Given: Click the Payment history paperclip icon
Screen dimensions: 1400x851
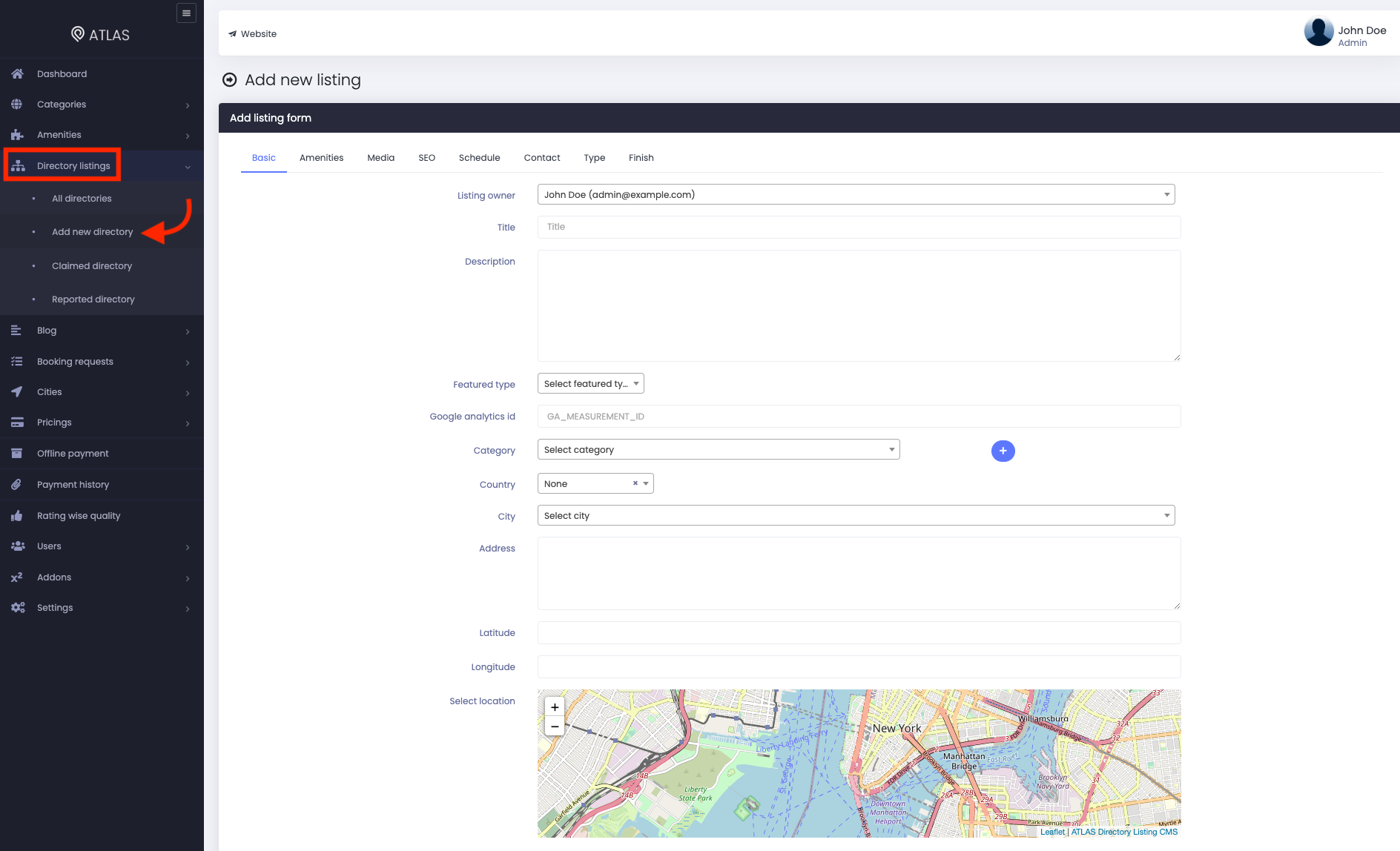Looking at the screenshot, I should click(16, 484).
